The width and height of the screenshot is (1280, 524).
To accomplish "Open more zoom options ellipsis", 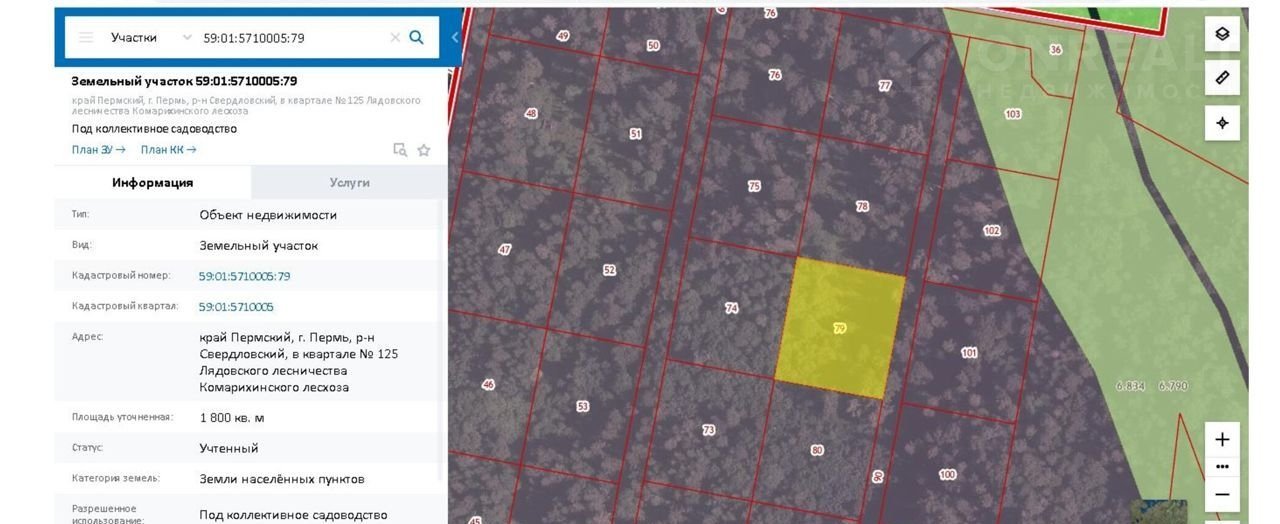I will point(1221,466).
